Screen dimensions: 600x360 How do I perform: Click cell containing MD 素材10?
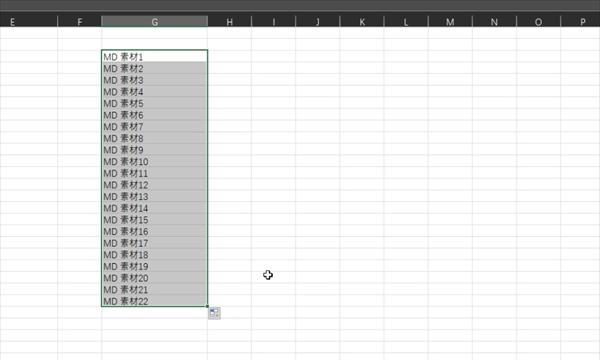click(155, 161)
